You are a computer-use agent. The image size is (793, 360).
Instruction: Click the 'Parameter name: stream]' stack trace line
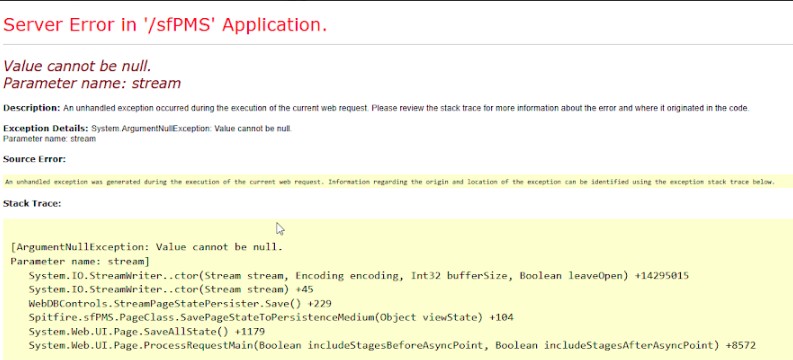click(x=80, y=261)
